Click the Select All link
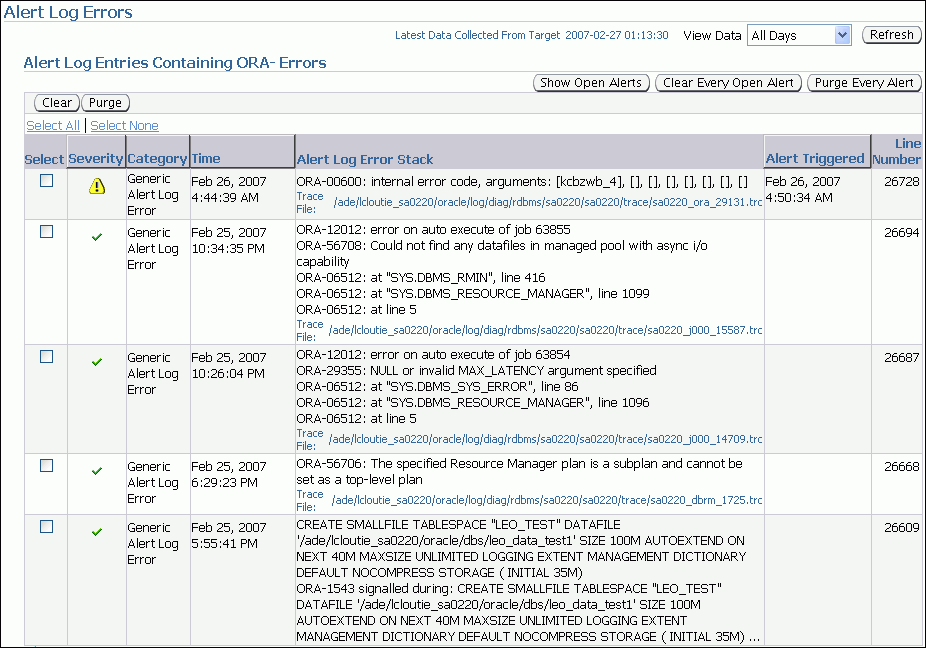The image size is (926, 648). 53,125
